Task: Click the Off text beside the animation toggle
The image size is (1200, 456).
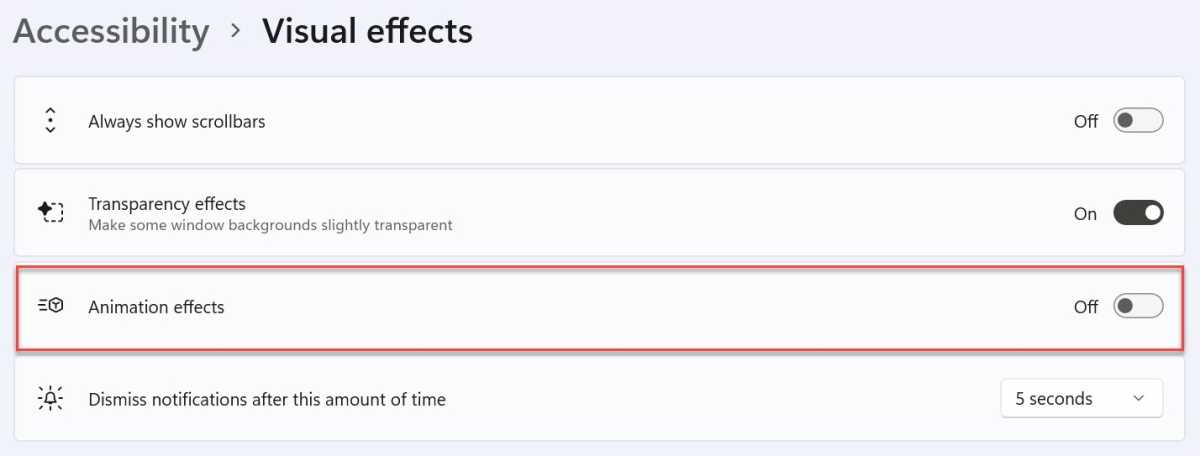Action: [x=1086, y=307]
